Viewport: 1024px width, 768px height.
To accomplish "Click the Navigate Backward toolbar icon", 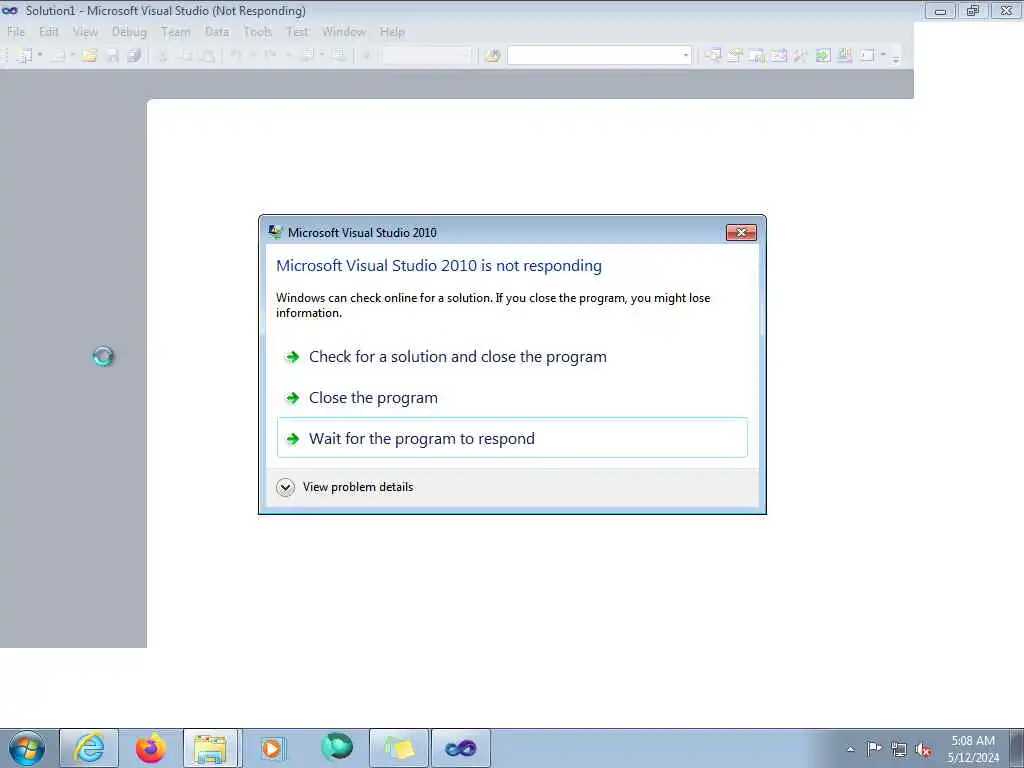I will (307, 56).
